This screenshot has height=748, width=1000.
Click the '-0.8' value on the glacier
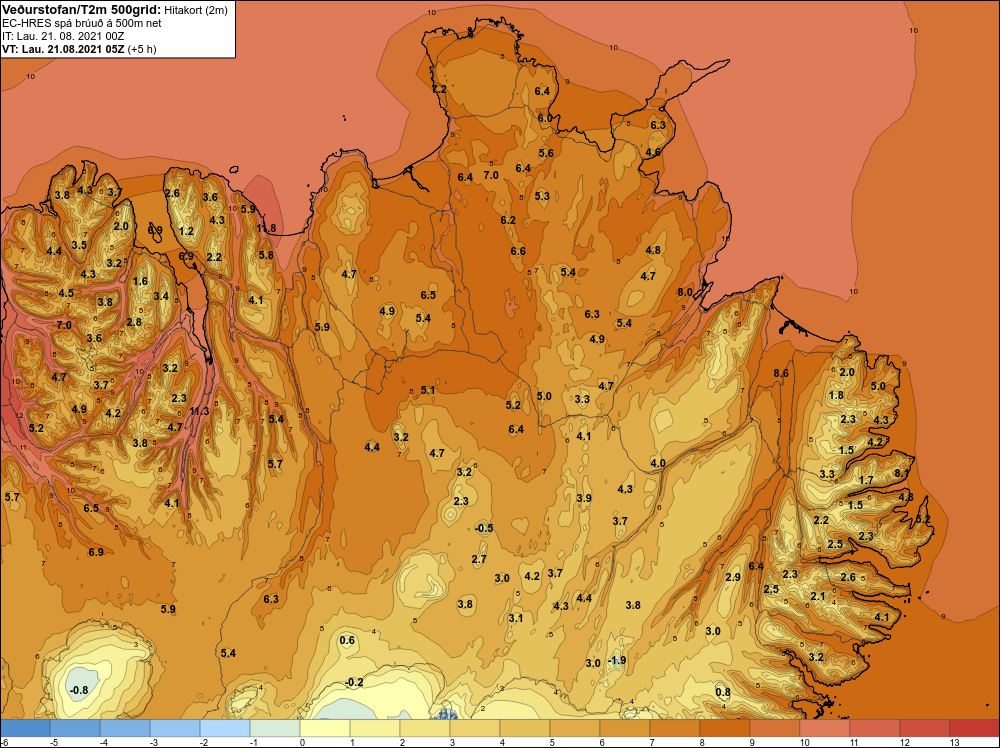click(x=79, y=690)
